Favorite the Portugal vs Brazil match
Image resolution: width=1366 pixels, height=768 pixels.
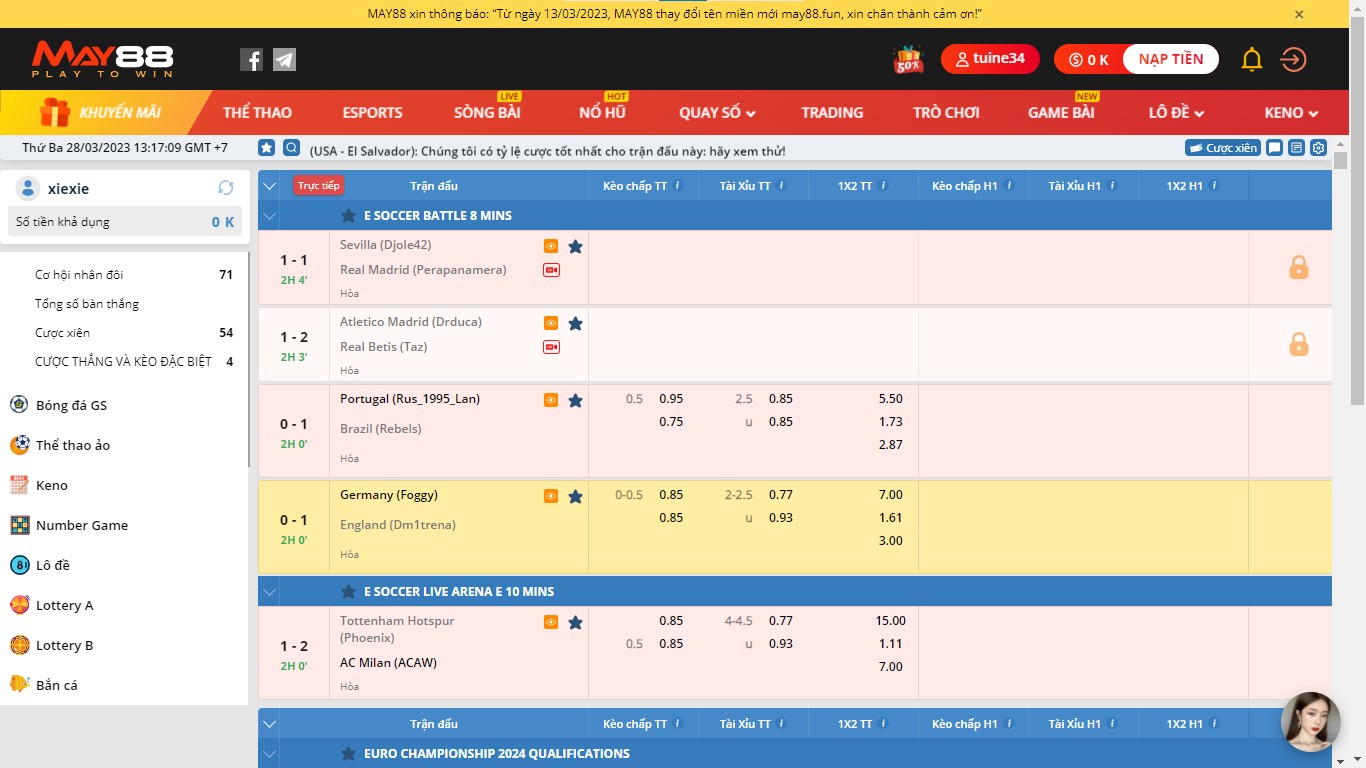tap(575, 400)
